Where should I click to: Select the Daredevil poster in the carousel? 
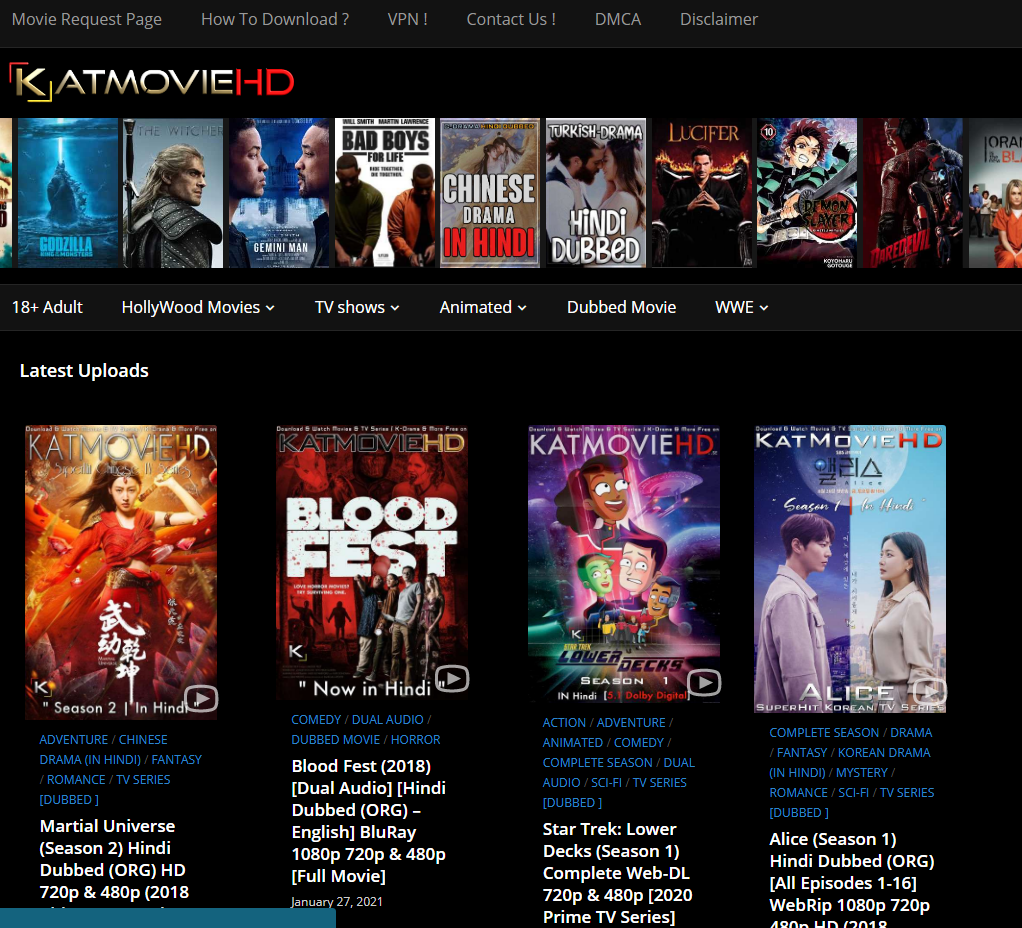(x=912, y=193)
